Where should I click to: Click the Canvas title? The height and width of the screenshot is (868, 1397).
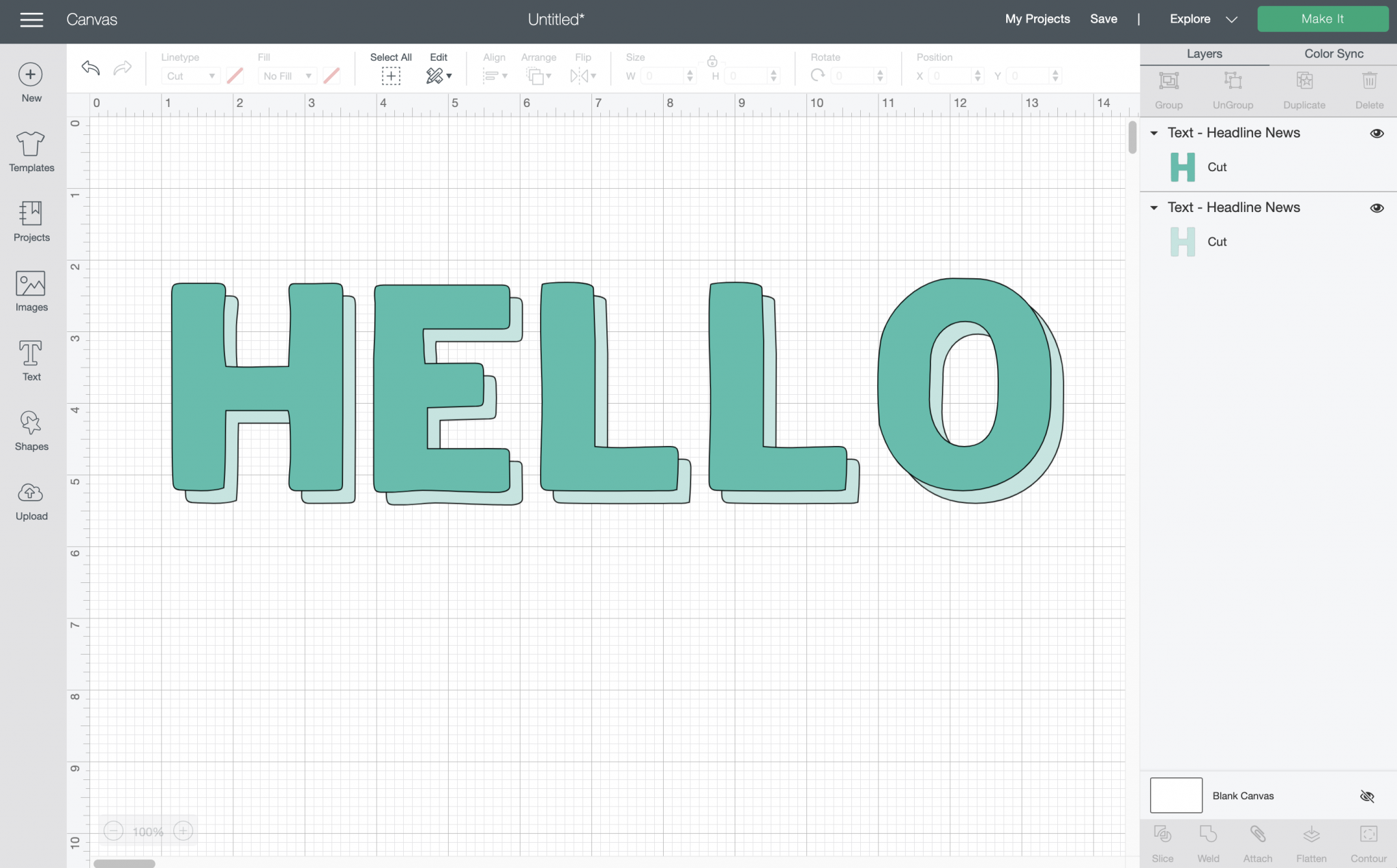coord(91,20)
